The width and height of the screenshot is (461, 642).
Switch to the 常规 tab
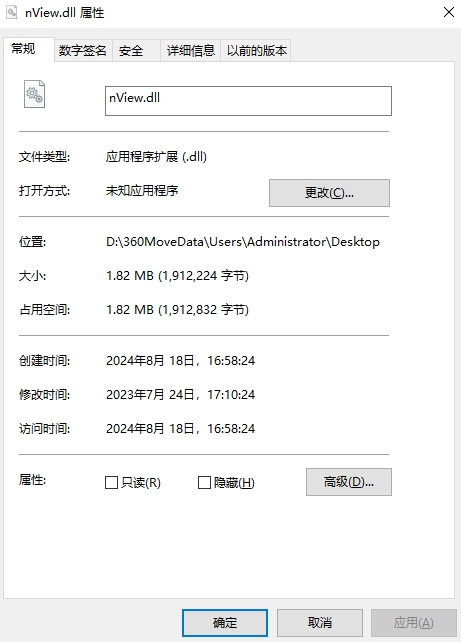pyautogui.click(x=29, y=49)
